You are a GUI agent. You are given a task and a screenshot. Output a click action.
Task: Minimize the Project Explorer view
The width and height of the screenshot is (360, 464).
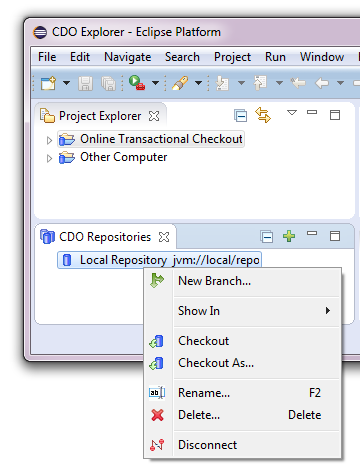[312, 112]
